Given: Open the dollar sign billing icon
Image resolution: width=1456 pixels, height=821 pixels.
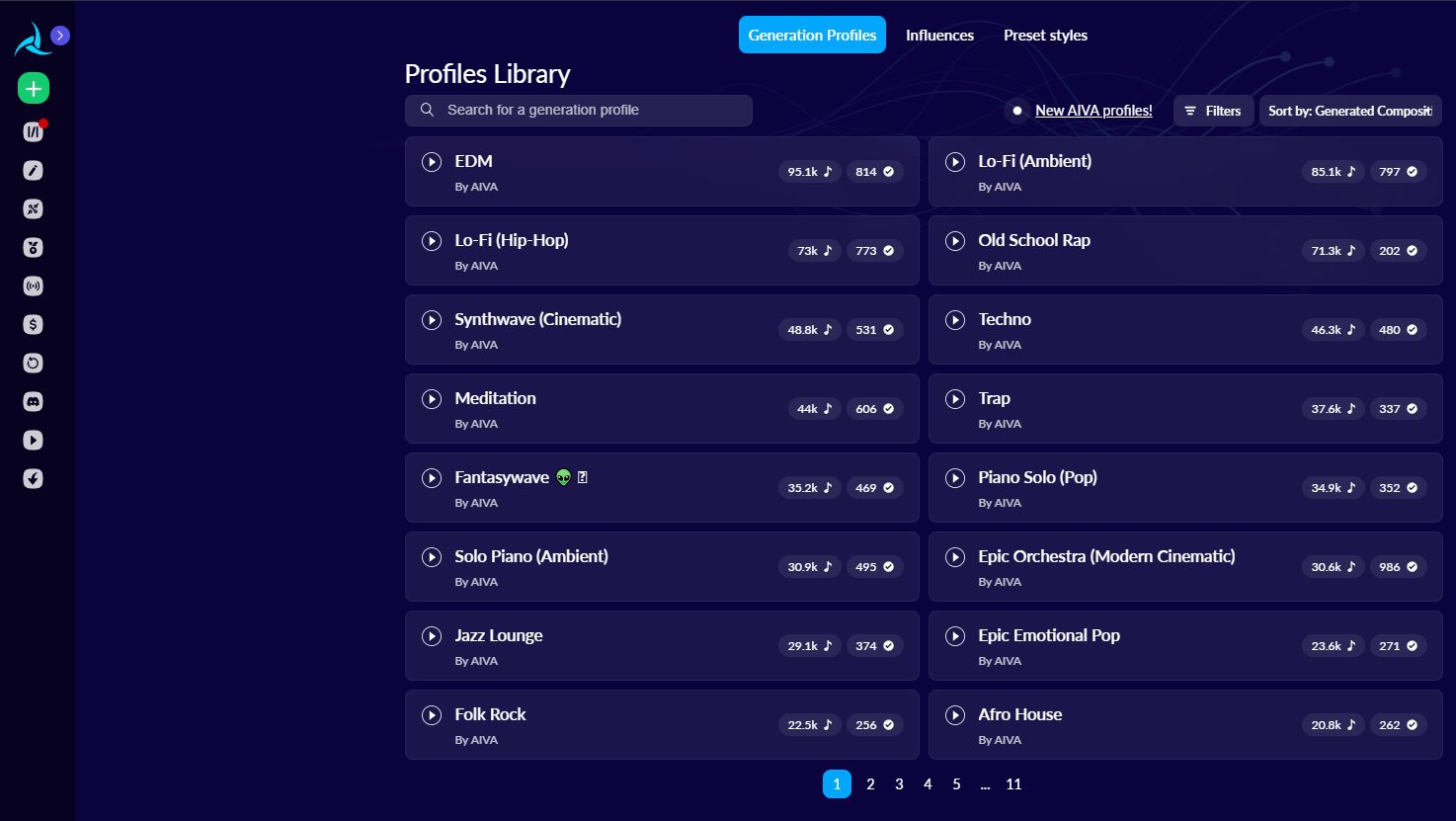Looking at the screenshot, I should pyautogui.click(x=33, y=325).
